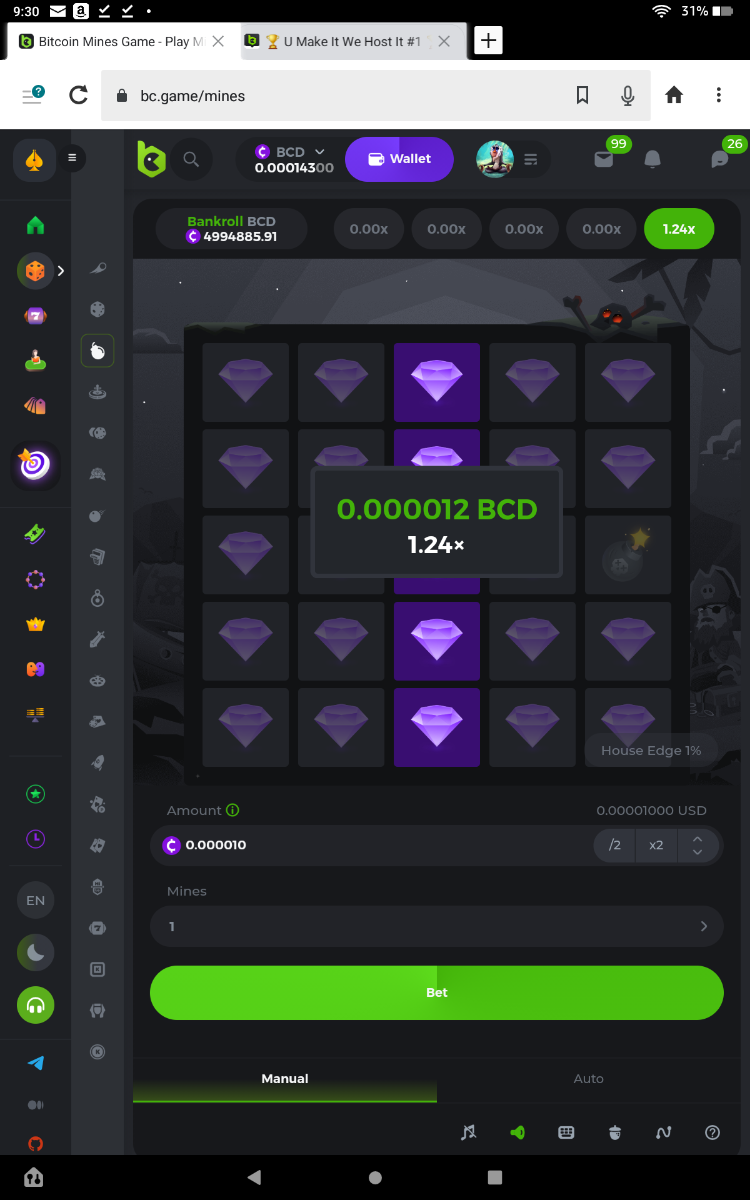
Task: Switch to the Auto tab
Action: click(x=589, y=1078)
